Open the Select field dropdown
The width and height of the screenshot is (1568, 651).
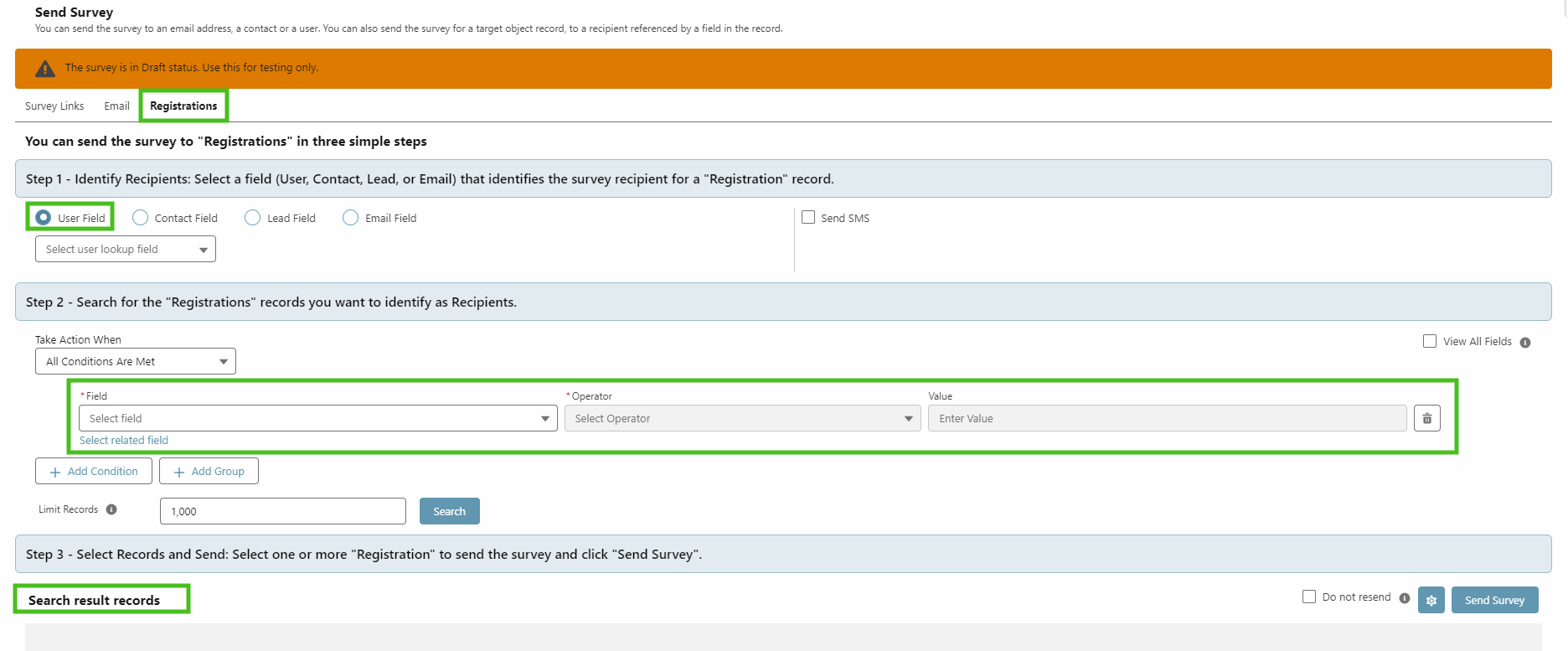(x=317, y=418)
